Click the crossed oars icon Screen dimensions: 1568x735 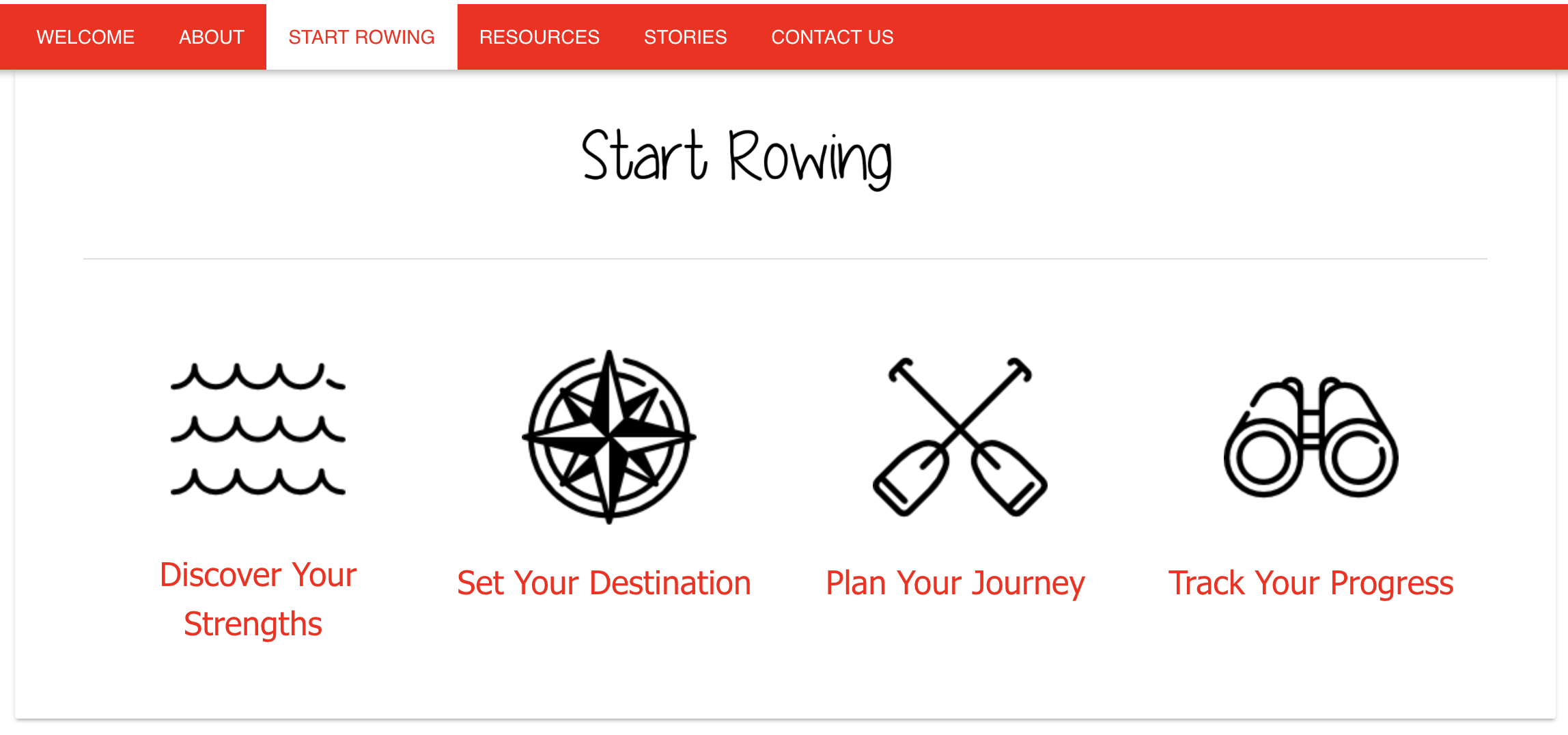pos(960,437)
